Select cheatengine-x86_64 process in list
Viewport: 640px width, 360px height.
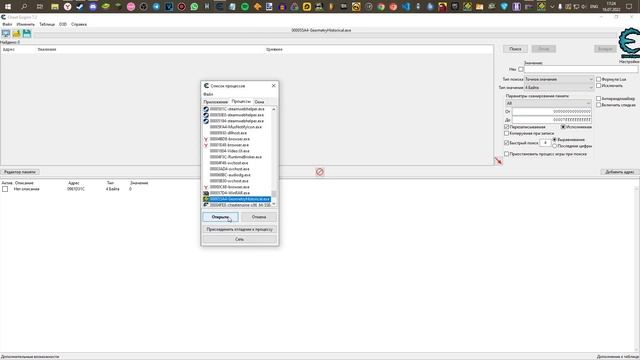pos(237,204)
